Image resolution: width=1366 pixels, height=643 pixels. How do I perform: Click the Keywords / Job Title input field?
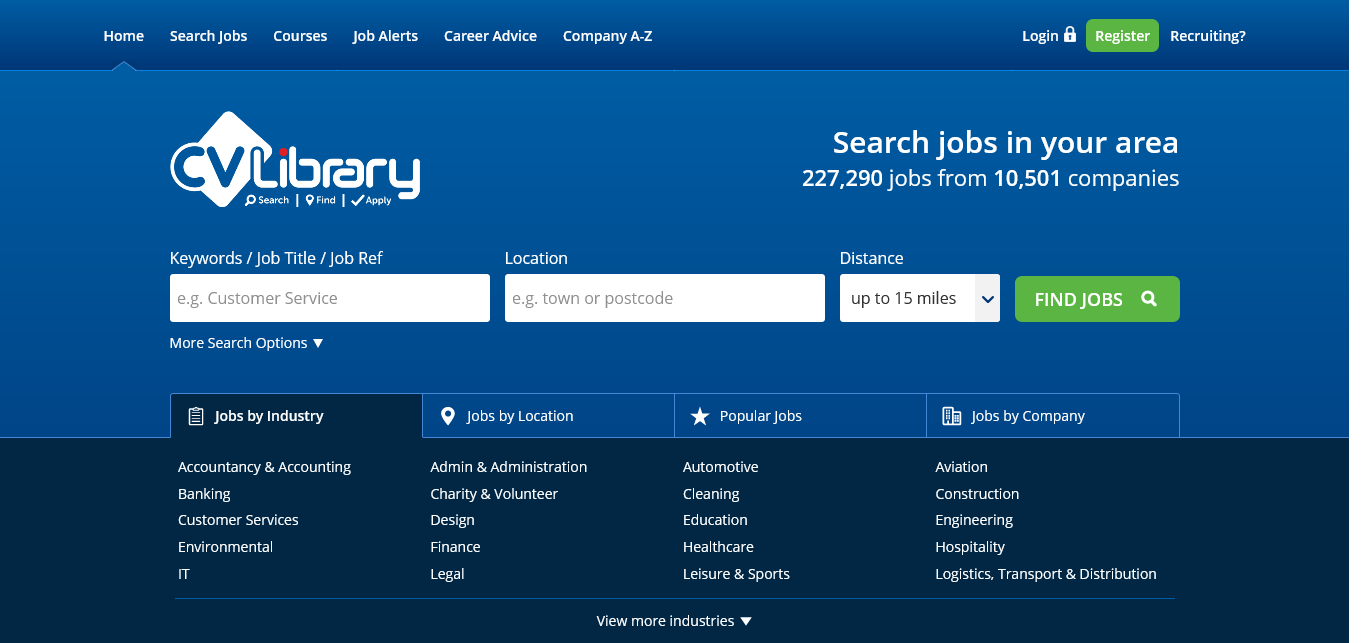point(329,298)
